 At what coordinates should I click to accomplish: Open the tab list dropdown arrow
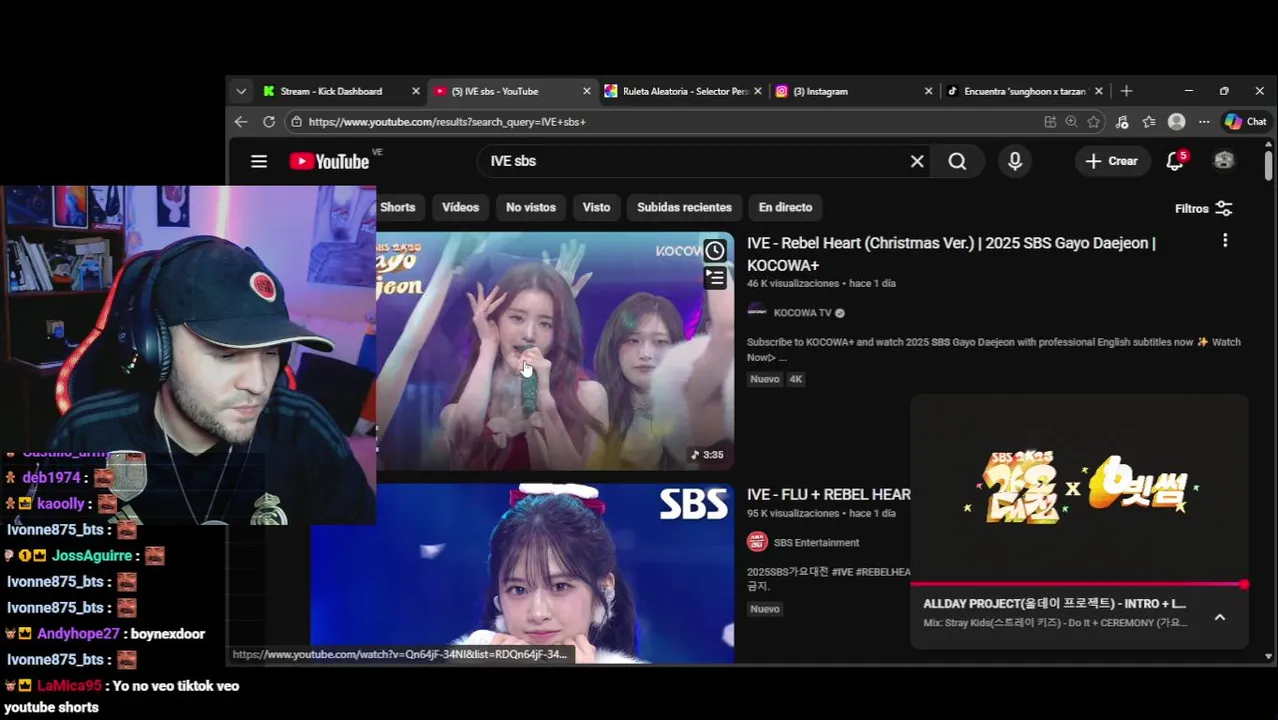(x=241, y=91)
